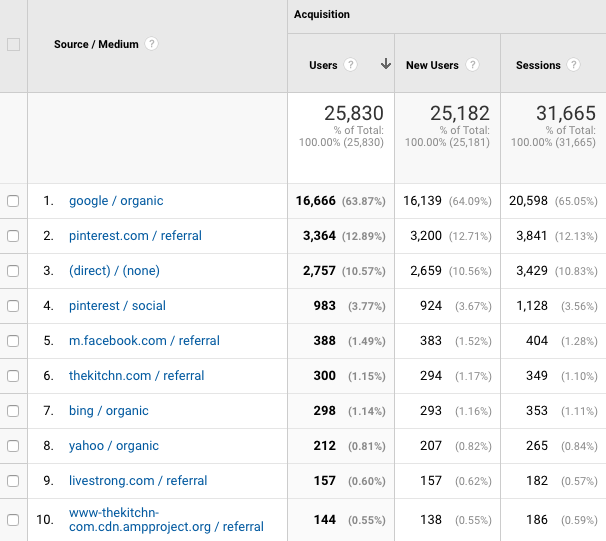Click users value 388 for m.facebook.com
This screenshot has width=606, height=541.
point(325,341)
